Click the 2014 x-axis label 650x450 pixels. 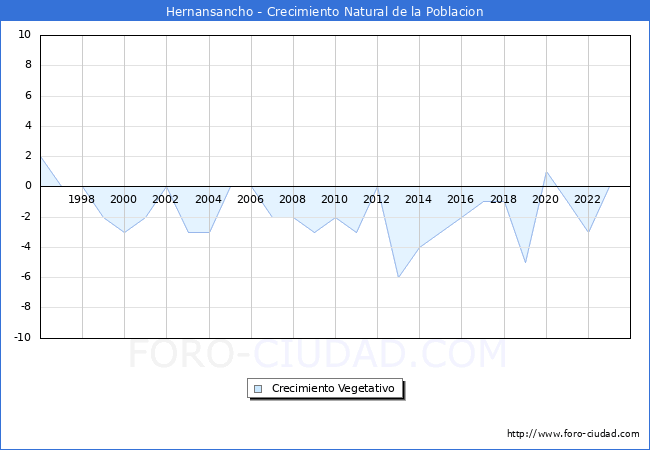click(418, 199)
